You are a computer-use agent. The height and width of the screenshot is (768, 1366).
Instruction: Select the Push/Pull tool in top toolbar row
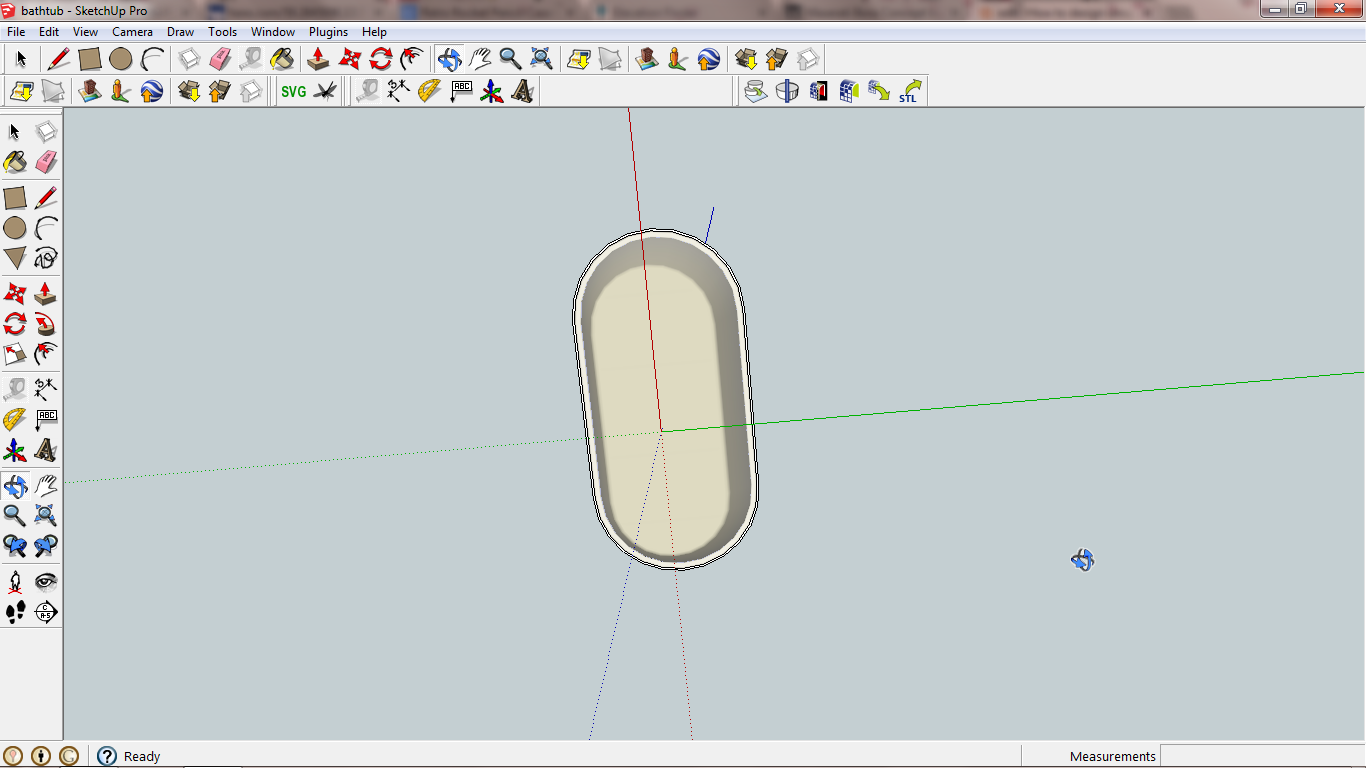tap(318, 58)
